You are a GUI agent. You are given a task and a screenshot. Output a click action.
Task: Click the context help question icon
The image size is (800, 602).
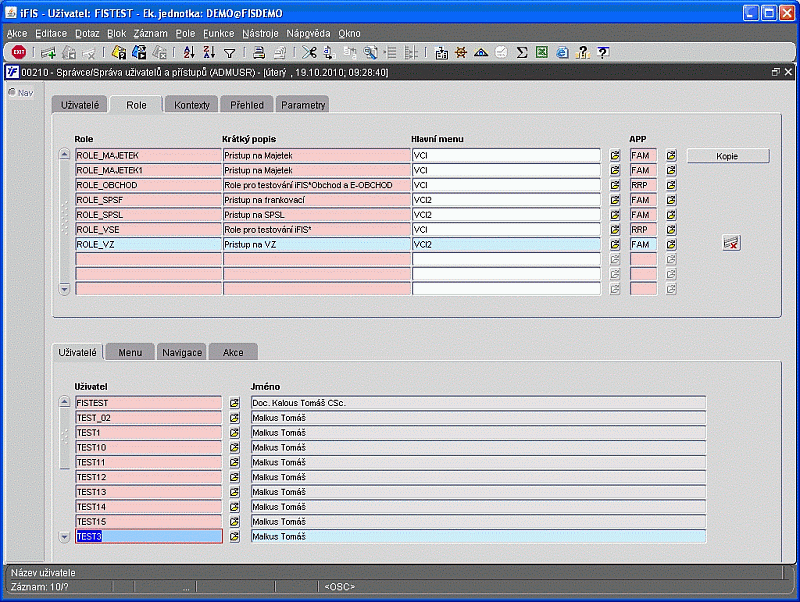603,52
